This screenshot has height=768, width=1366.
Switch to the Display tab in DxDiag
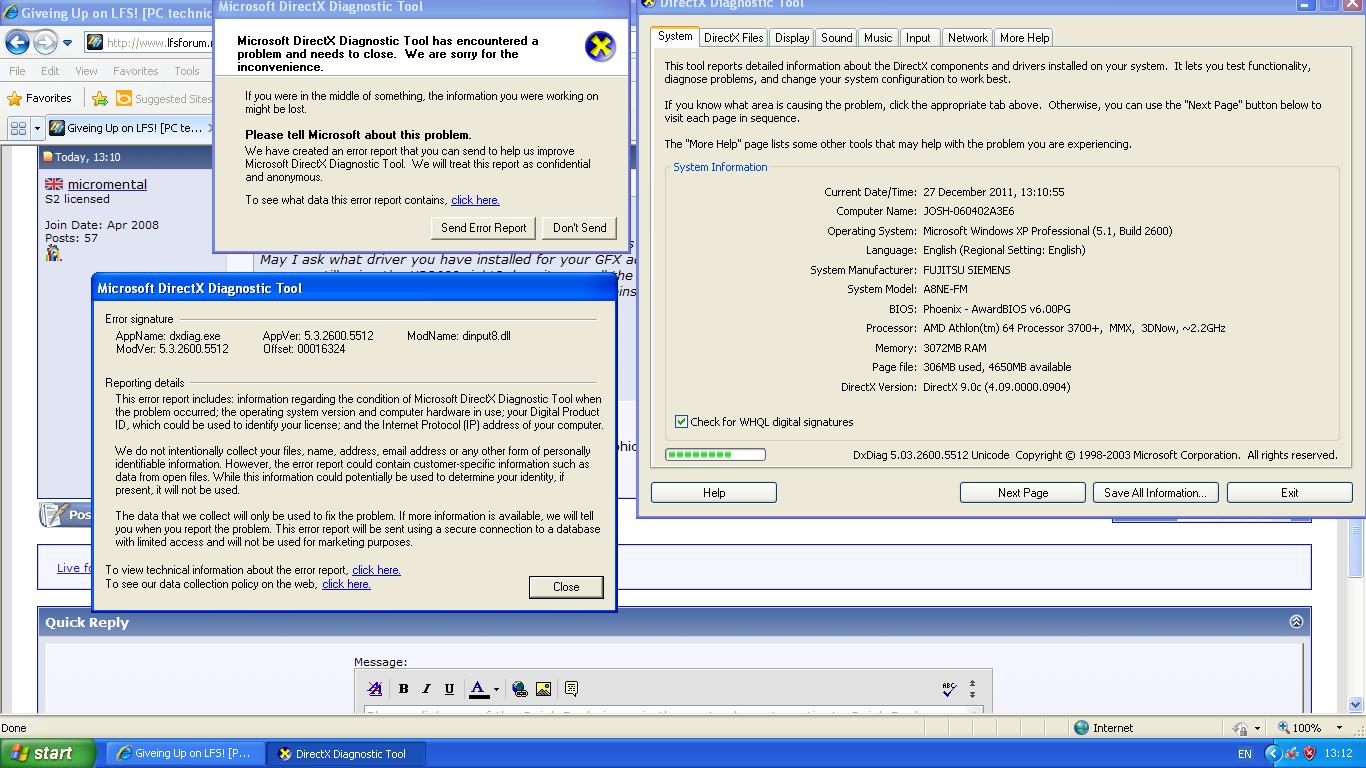tap(792, 38)
